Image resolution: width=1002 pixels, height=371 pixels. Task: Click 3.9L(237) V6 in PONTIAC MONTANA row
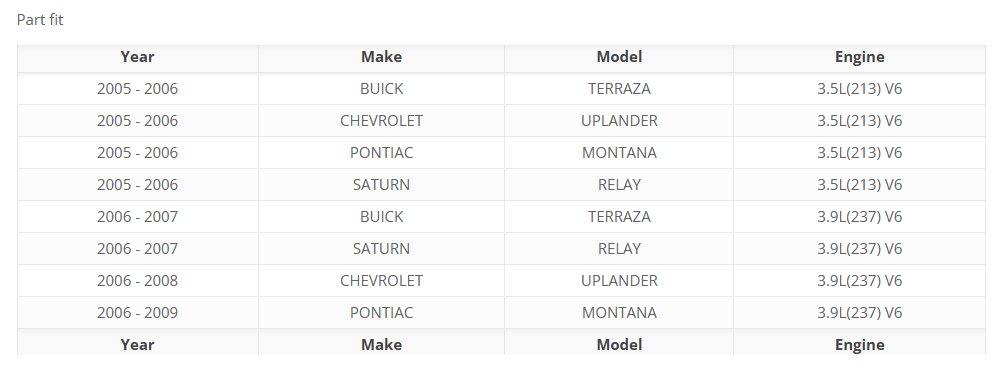click(x=859, y=312)
